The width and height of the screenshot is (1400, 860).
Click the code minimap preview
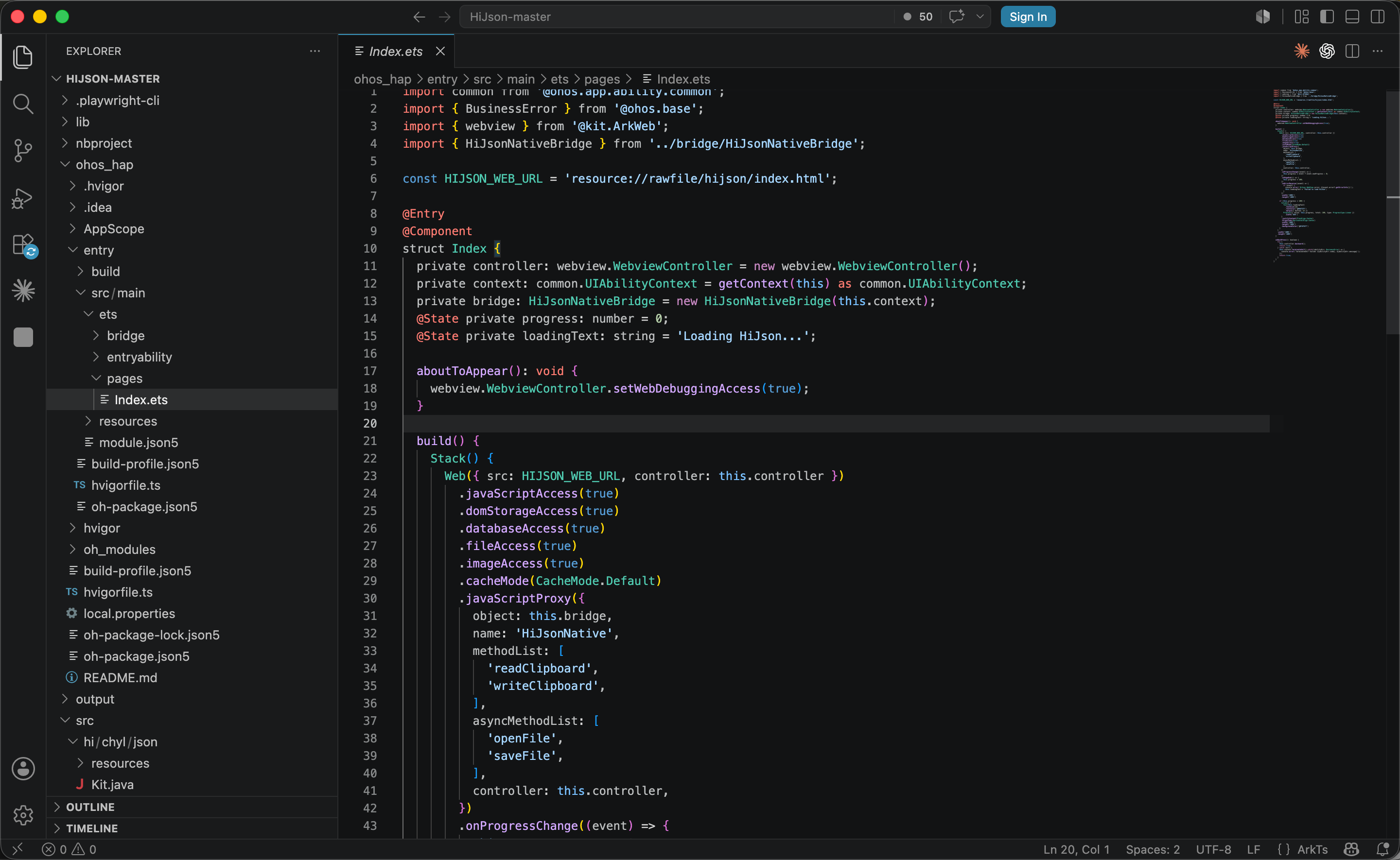(1317, 175)
